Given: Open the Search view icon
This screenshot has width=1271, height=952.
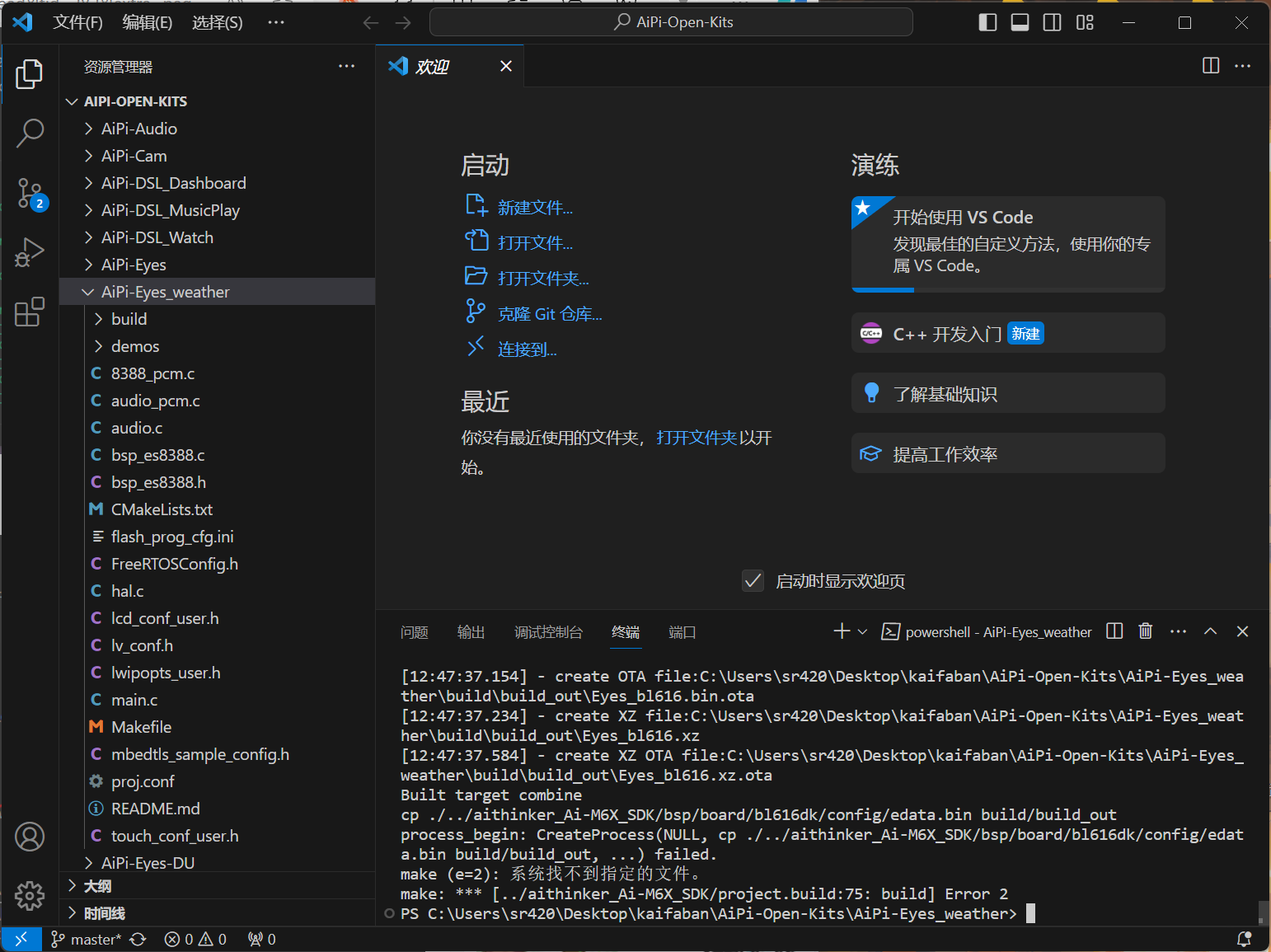Looking at the screenshot, I should point(30,133).
